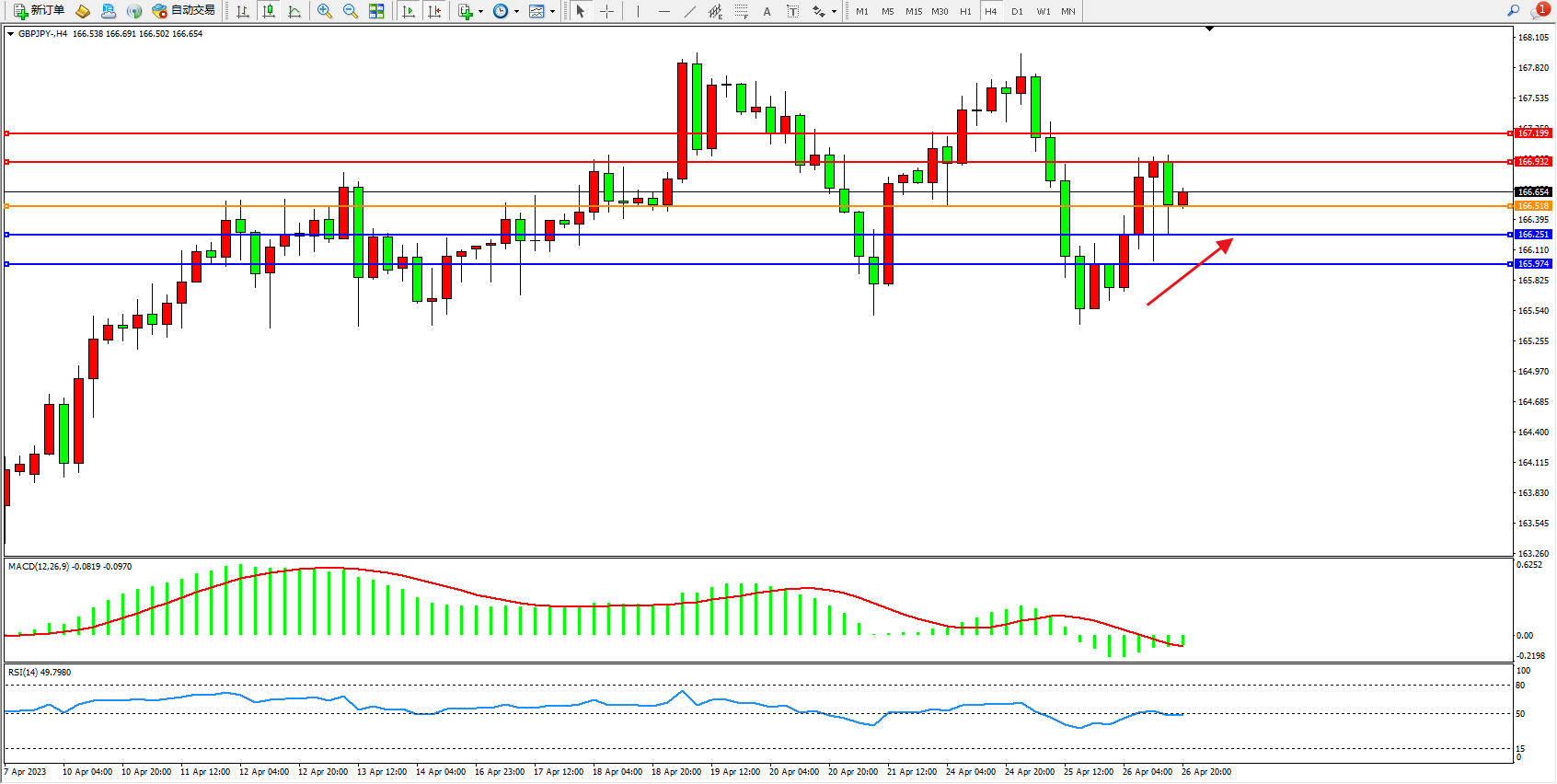Toggle chart Auto Scroll
This screenshot has width=1557, height=784.
[x=409, y=11]
